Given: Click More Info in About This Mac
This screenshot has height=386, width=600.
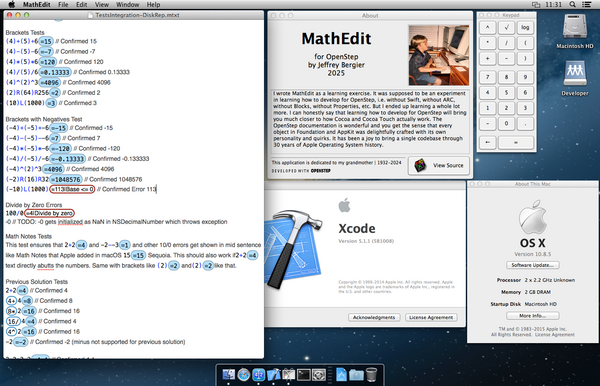Looking at the screenshot, I should [533, 316].
